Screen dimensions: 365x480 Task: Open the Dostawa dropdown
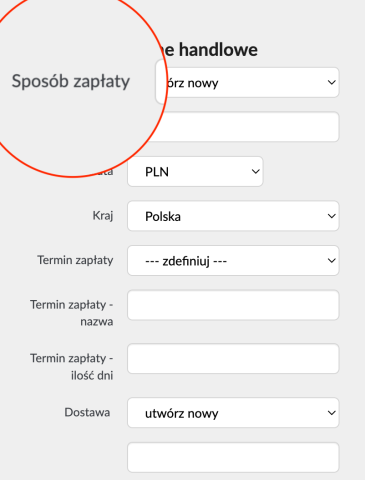tap(233, 413)
